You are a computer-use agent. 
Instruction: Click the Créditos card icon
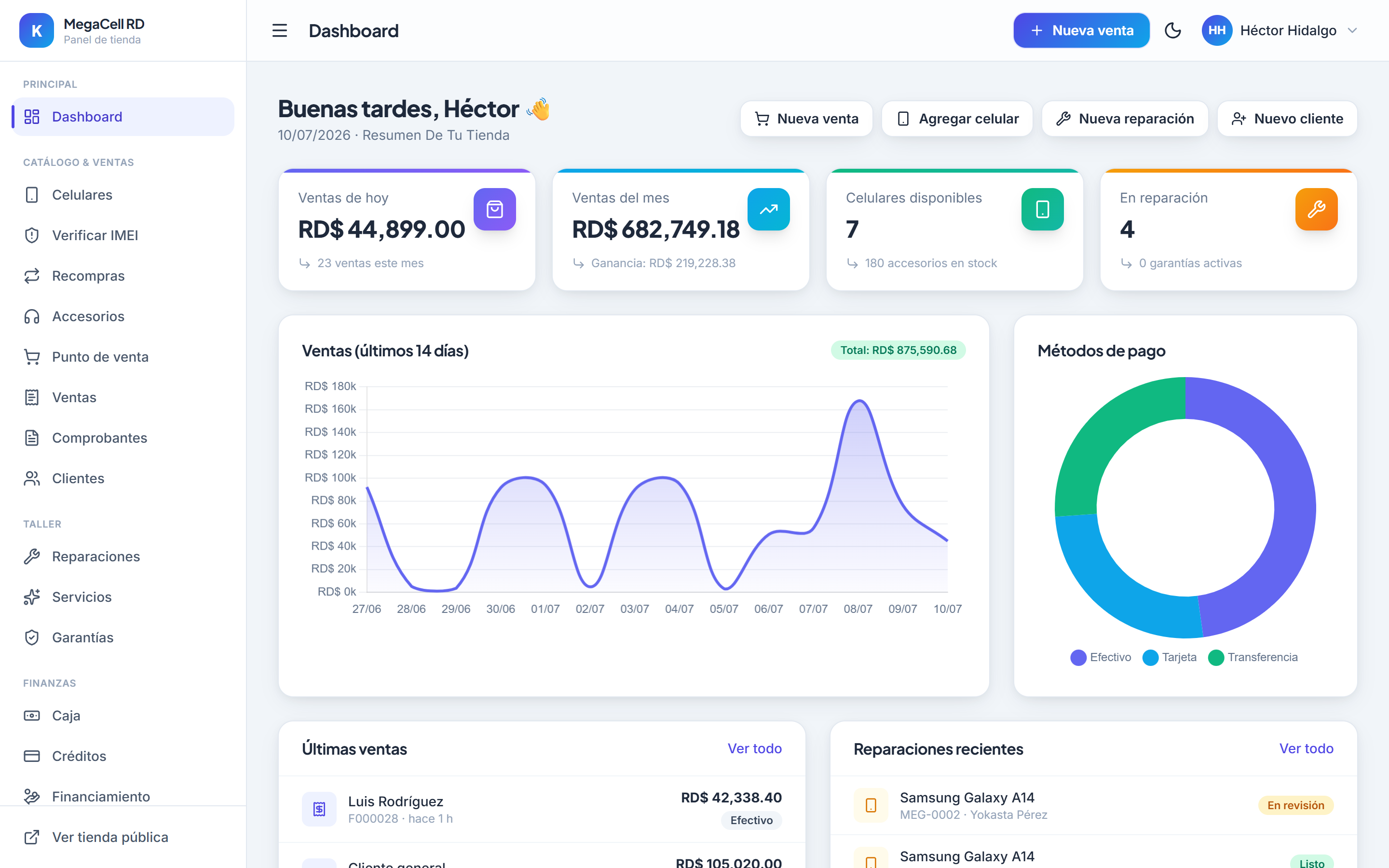pyautogui.click(x=32, y=756)
